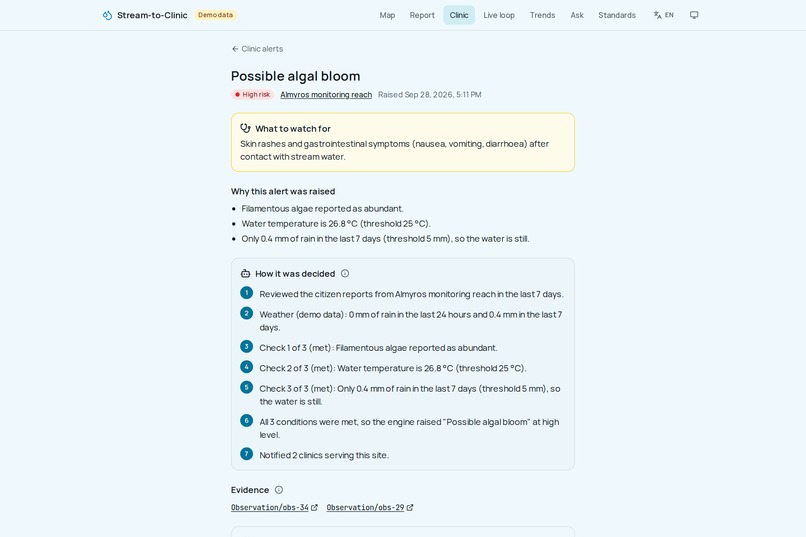Click the step 7 circle for Notified 2 clinics
806x537 pixels.
coord(246,454)
